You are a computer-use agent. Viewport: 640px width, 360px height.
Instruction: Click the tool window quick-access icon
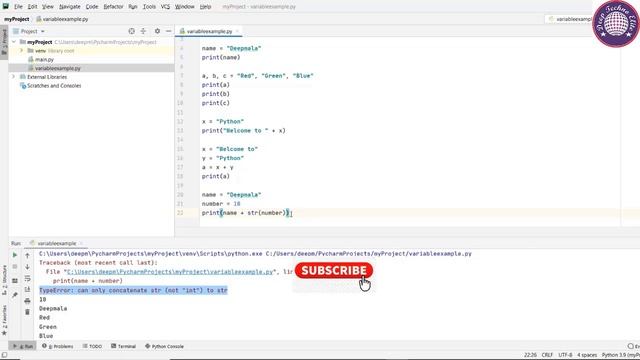click(4, 355)
